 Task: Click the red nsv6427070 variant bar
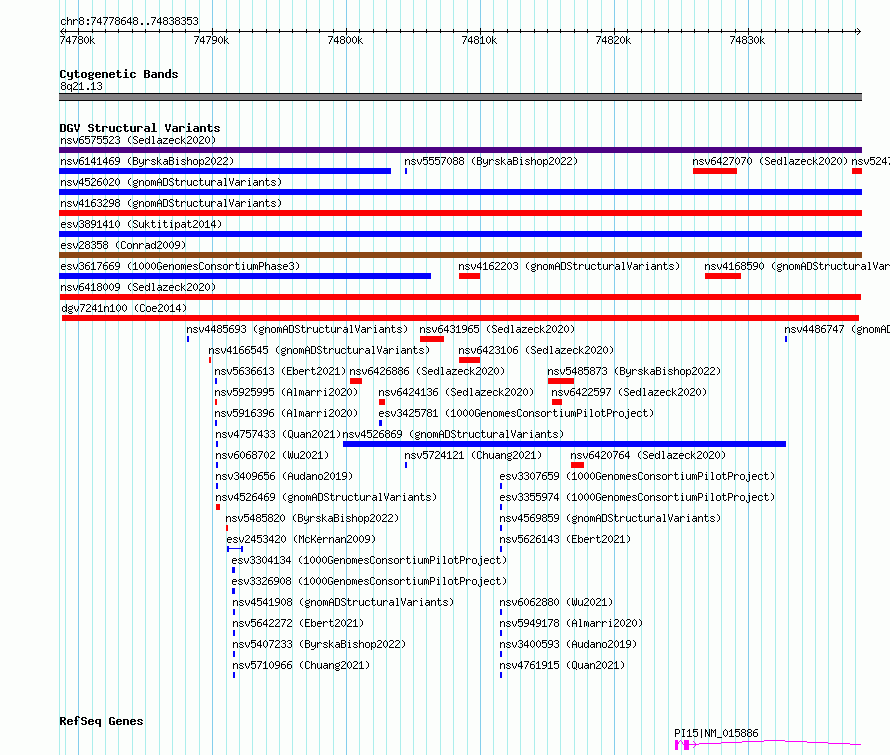pyautogui.click(x=715, y=171)
